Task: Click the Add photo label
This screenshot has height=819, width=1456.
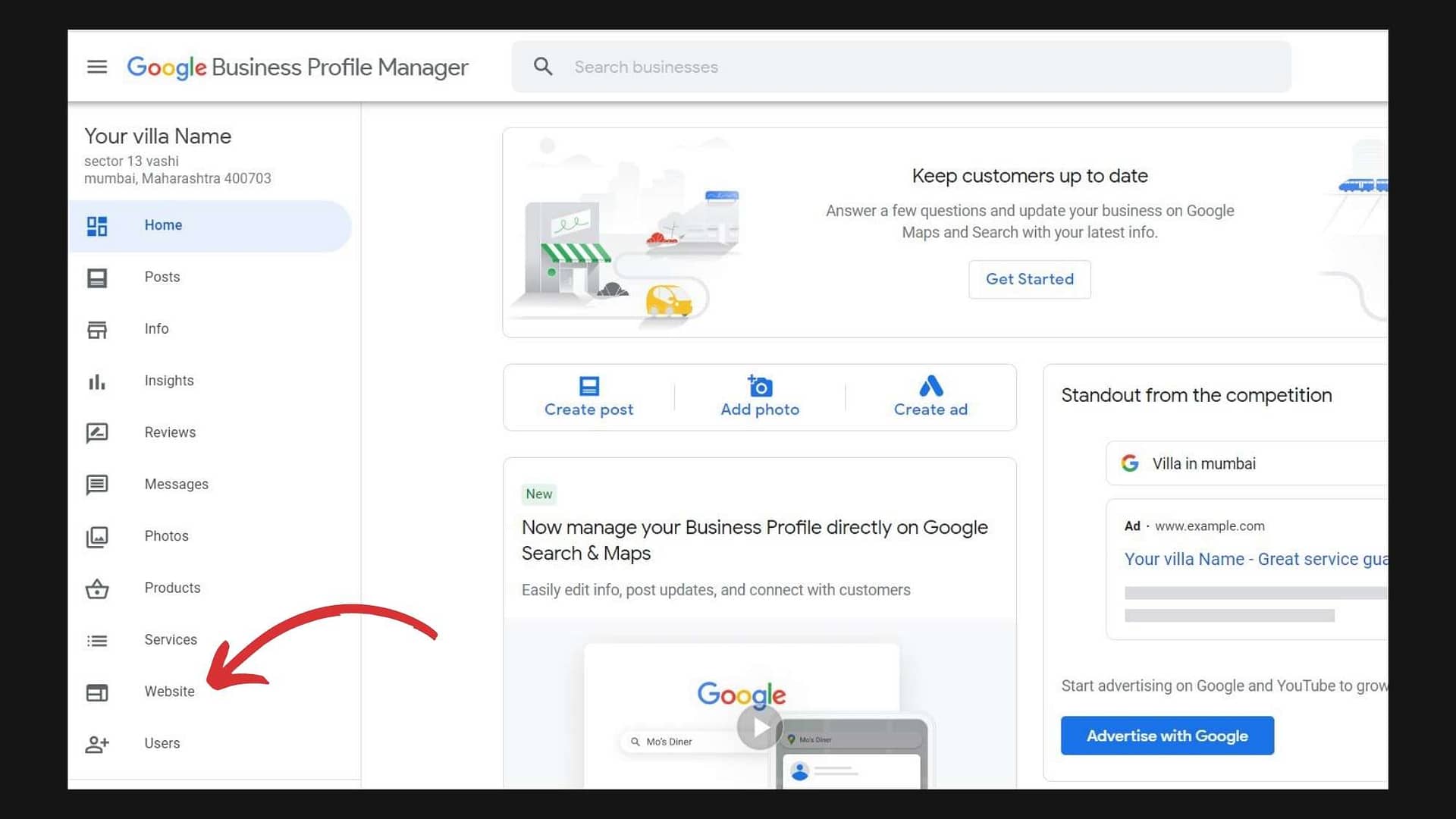Action: (x=760, y=409)
